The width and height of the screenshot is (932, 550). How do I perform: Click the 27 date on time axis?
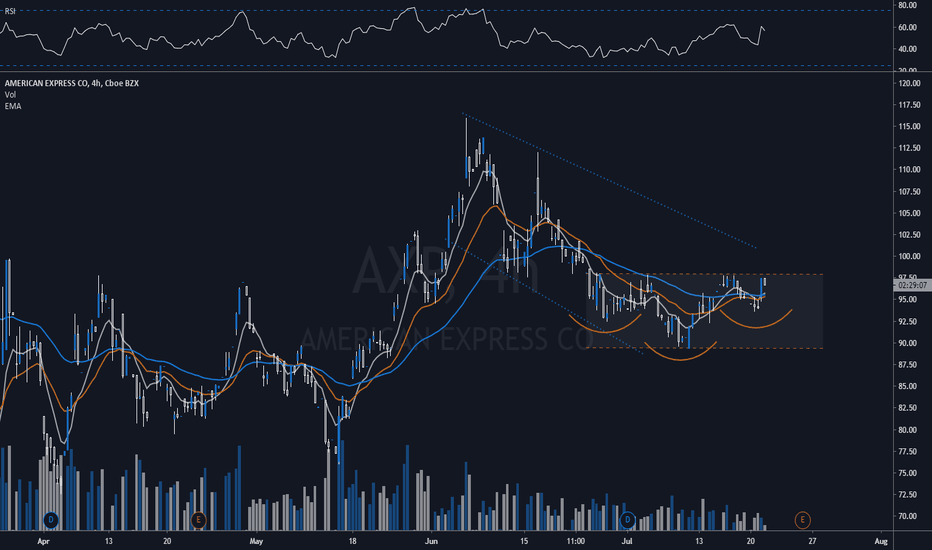tap(812, 541)
